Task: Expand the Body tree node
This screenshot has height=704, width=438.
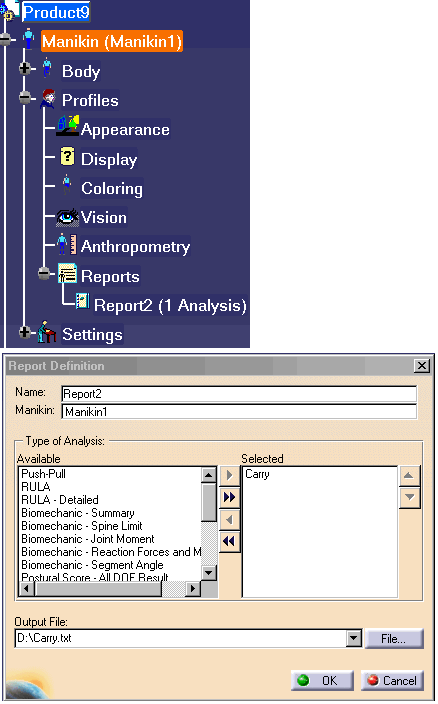Action: (x=26, y=68)
